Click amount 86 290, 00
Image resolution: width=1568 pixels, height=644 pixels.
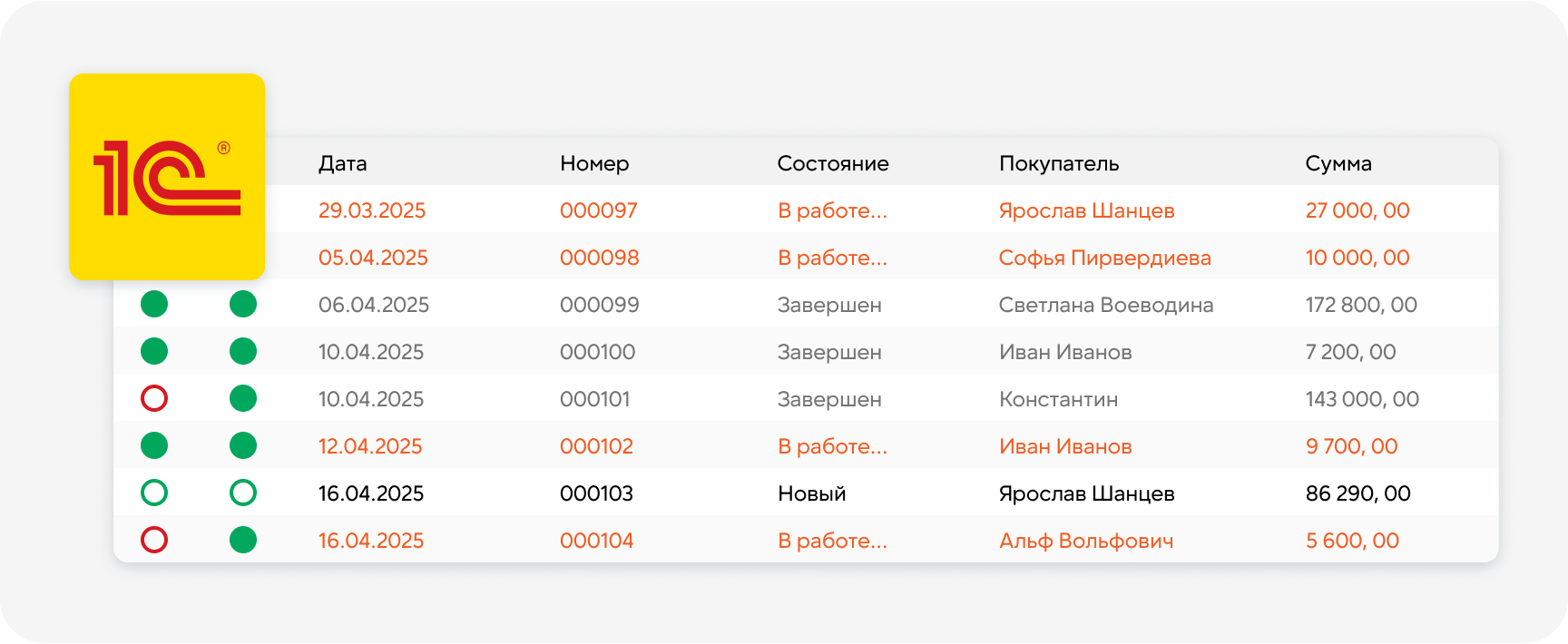point(1358,493)
